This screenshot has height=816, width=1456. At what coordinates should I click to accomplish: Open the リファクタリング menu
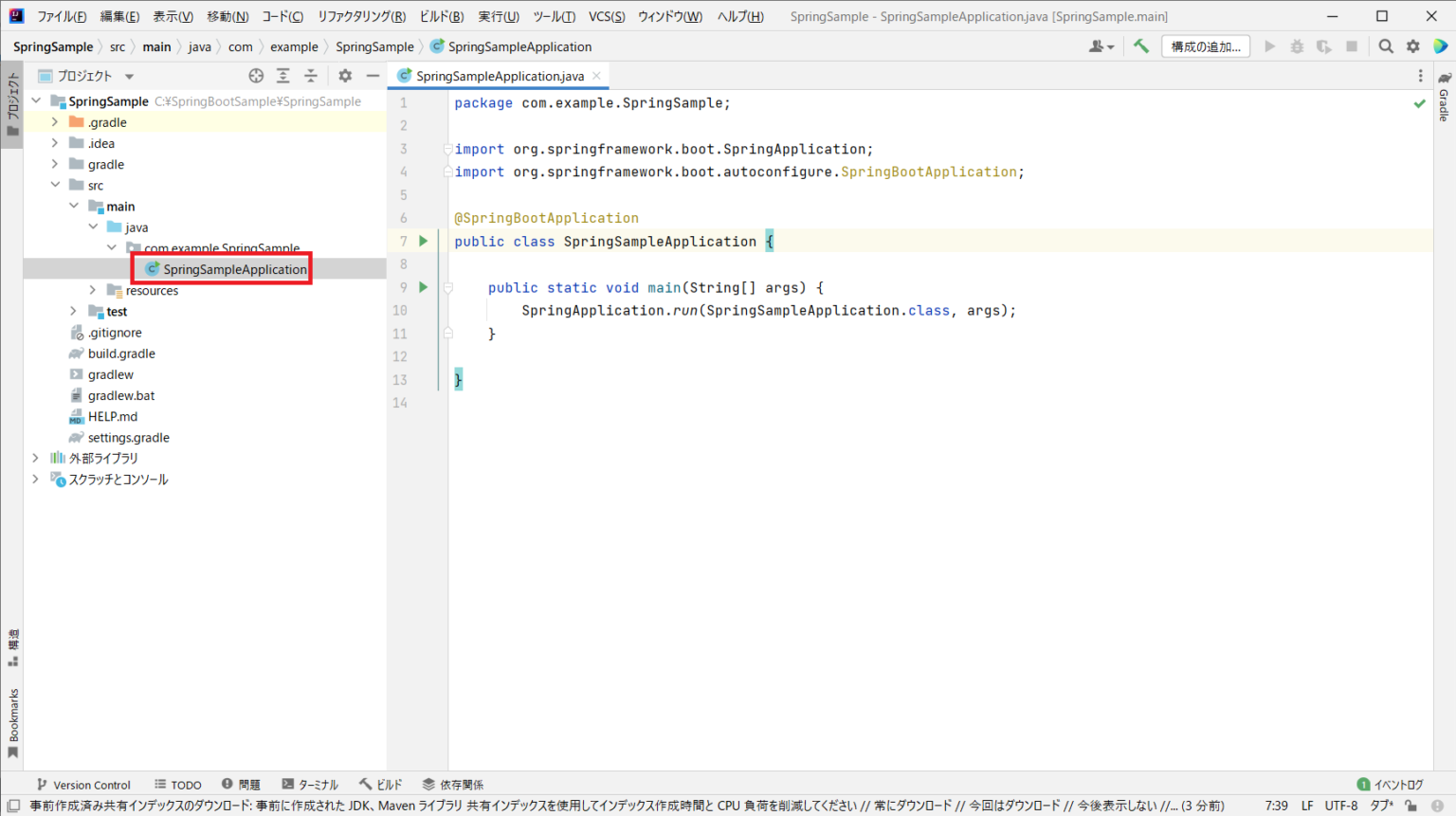click(361, 16)
